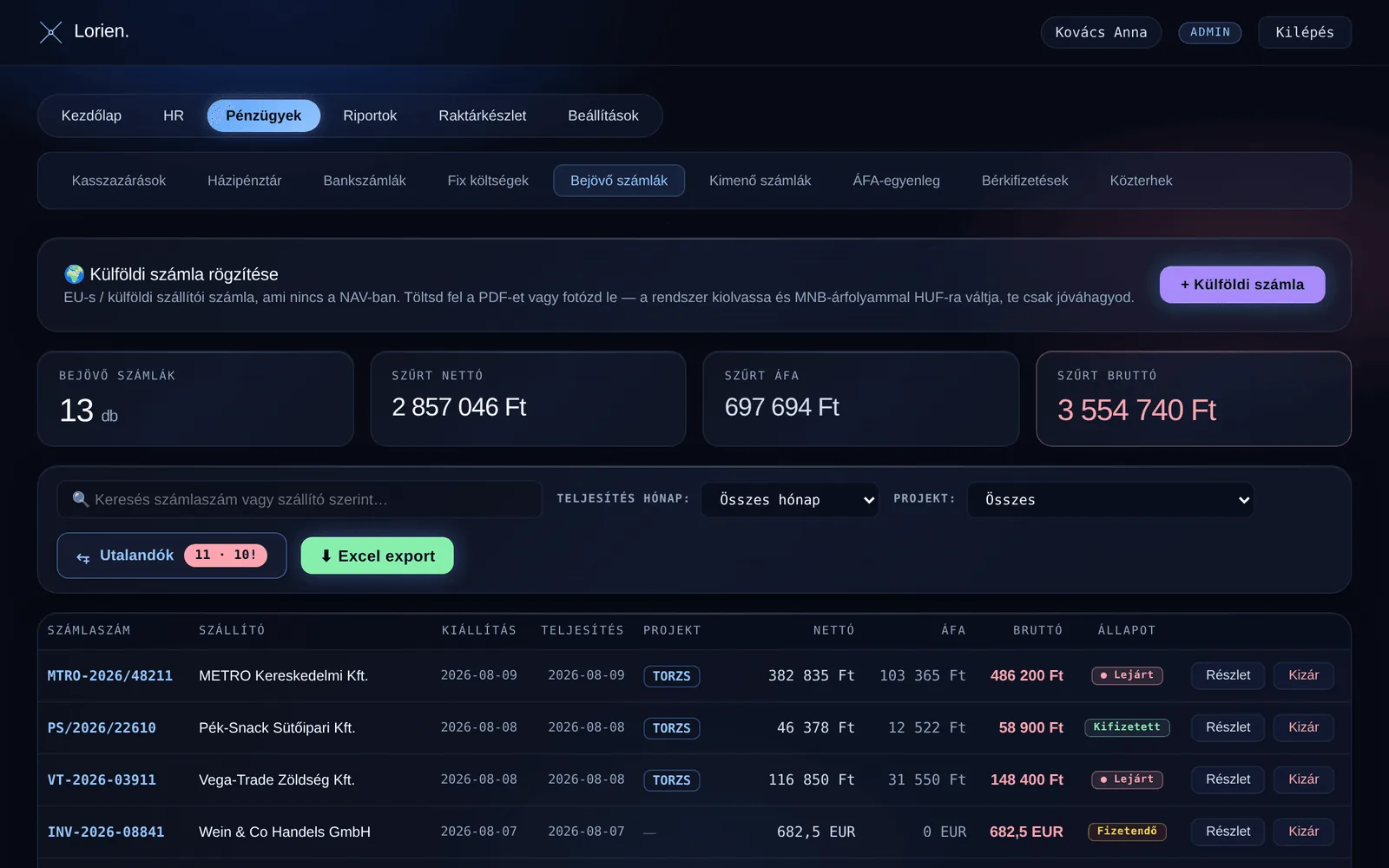The width and height of the screenshot is (1389, 868).
Task: Click the Kifizetett status badge
Action: coord(1127,727)
